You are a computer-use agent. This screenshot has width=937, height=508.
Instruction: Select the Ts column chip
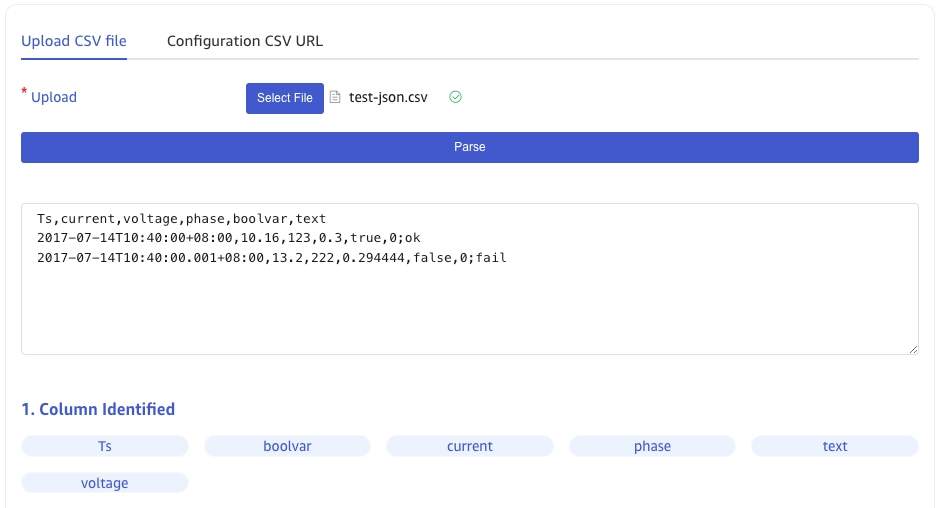[105, 446]
